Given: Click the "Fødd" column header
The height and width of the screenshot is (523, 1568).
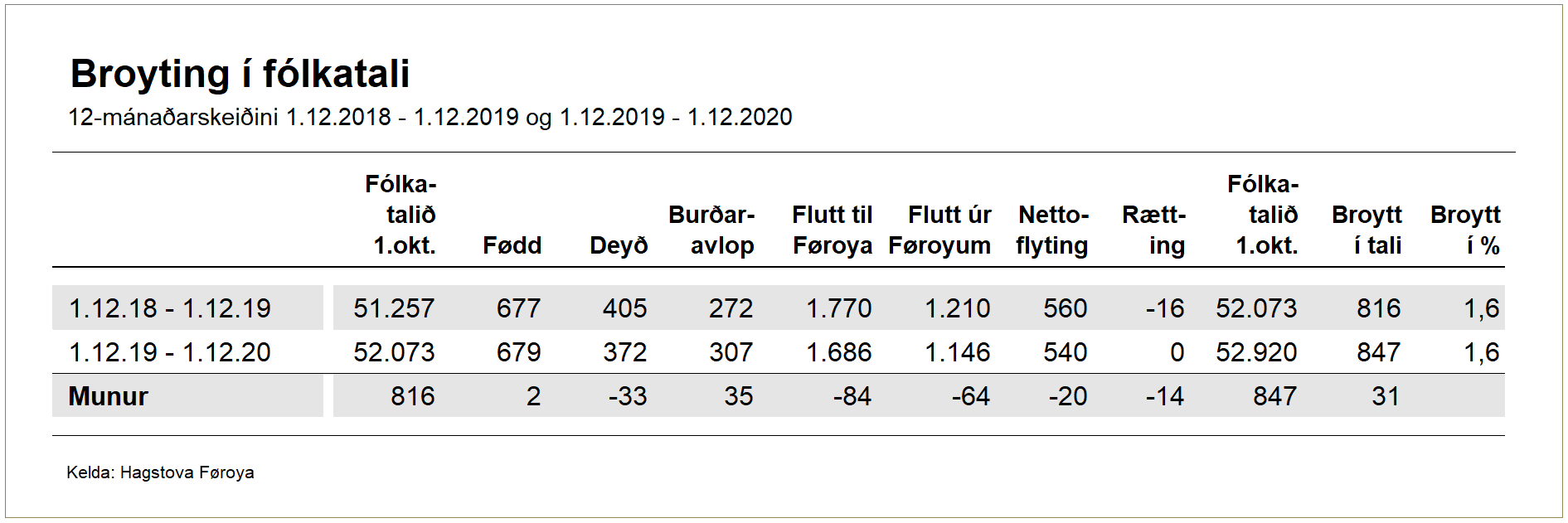Looking at the screenshot, I should (512, 245).
